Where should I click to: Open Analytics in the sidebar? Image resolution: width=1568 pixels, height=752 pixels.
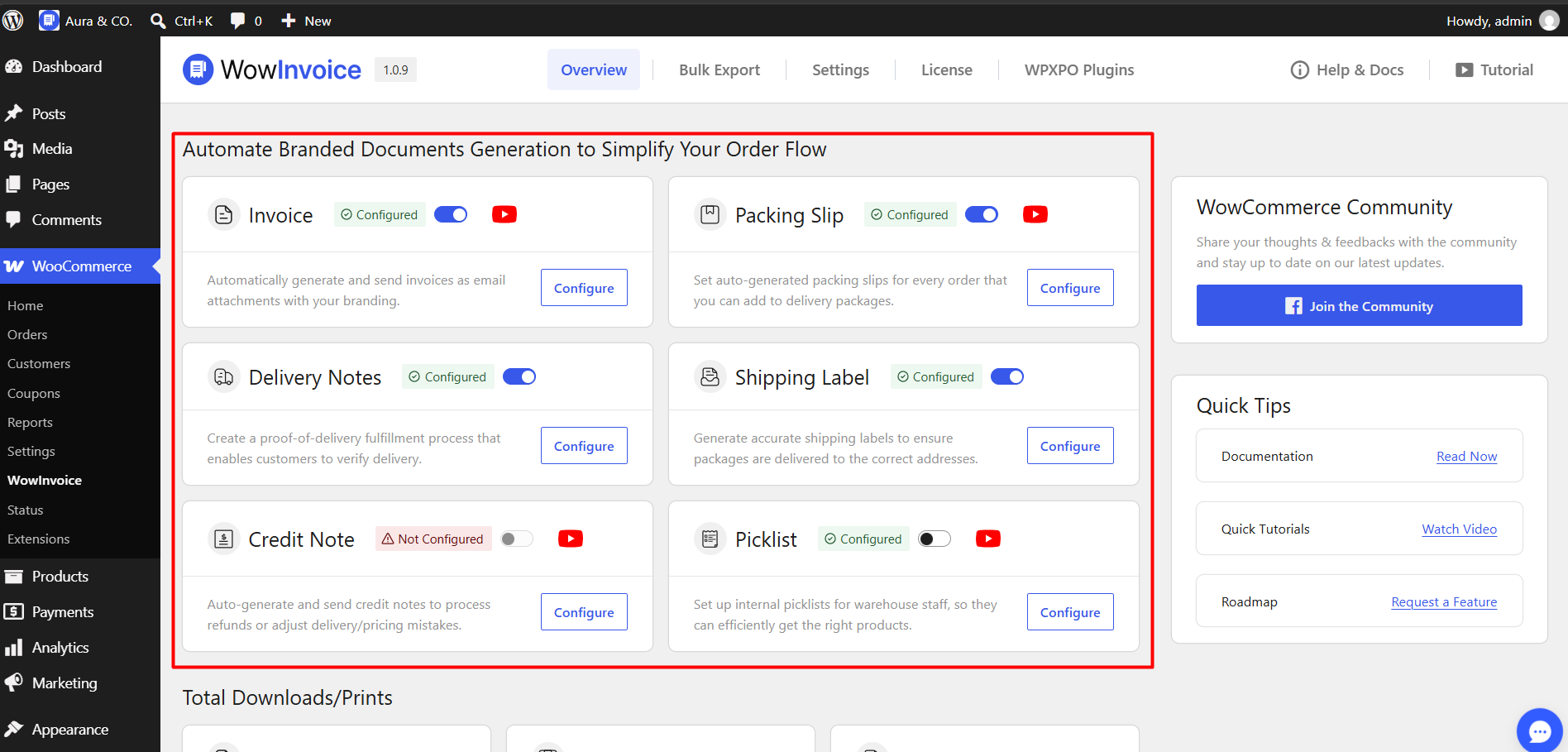(x=80, y=648)
